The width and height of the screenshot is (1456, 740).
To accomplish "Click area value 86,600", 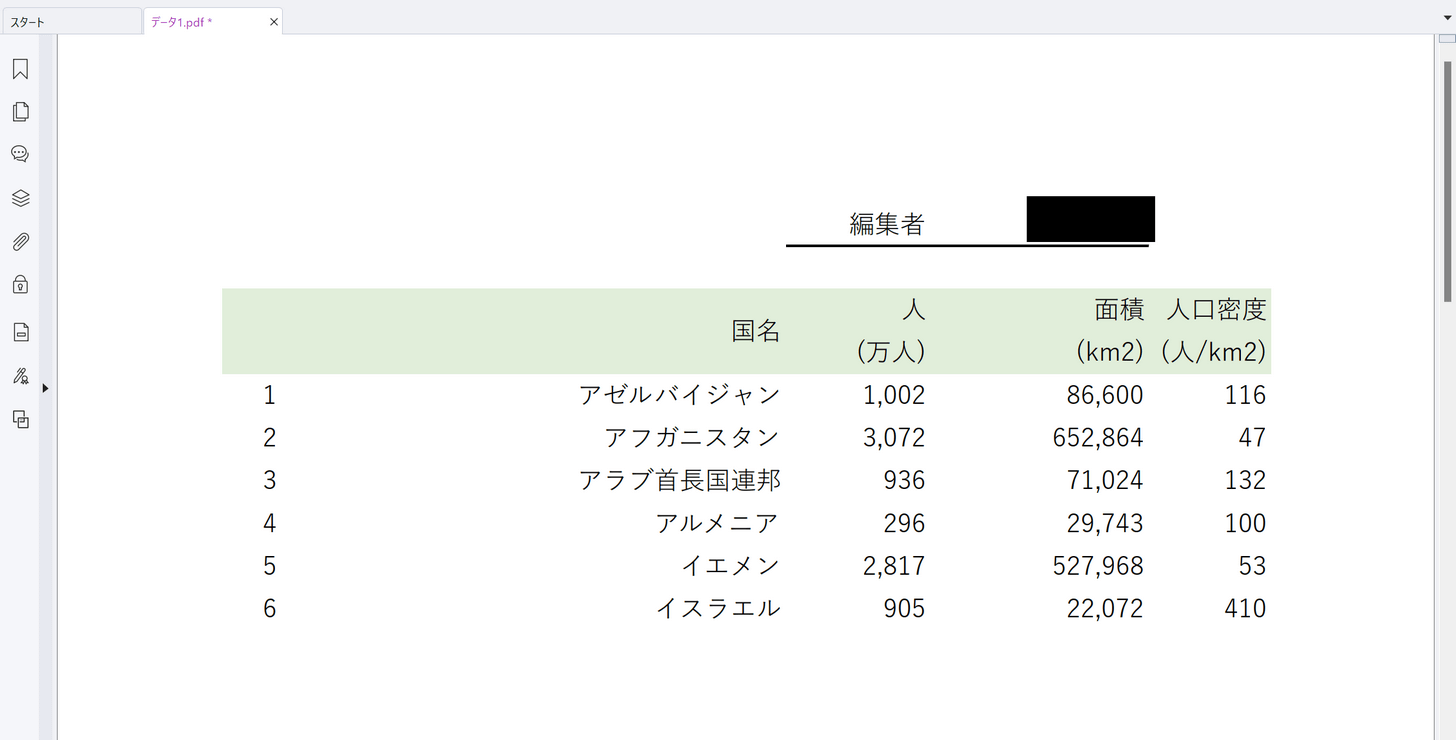I will point(1105,395).
